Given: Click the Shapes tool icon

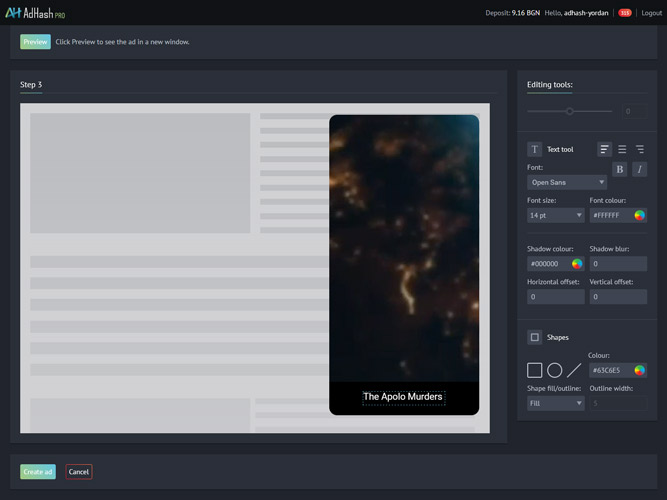Looking at the screenshot, I should pyautogui.click(x=535, y=337).
